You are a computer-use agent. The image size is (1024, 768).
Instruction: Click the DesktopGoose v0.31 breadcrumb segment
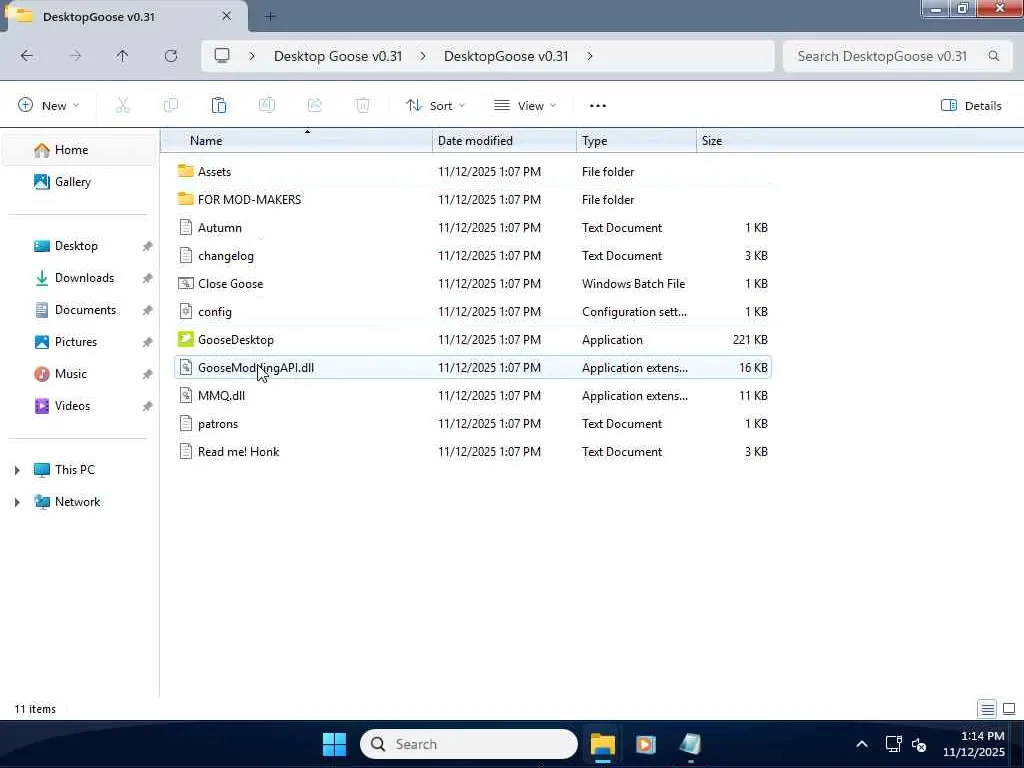[506, 56]
